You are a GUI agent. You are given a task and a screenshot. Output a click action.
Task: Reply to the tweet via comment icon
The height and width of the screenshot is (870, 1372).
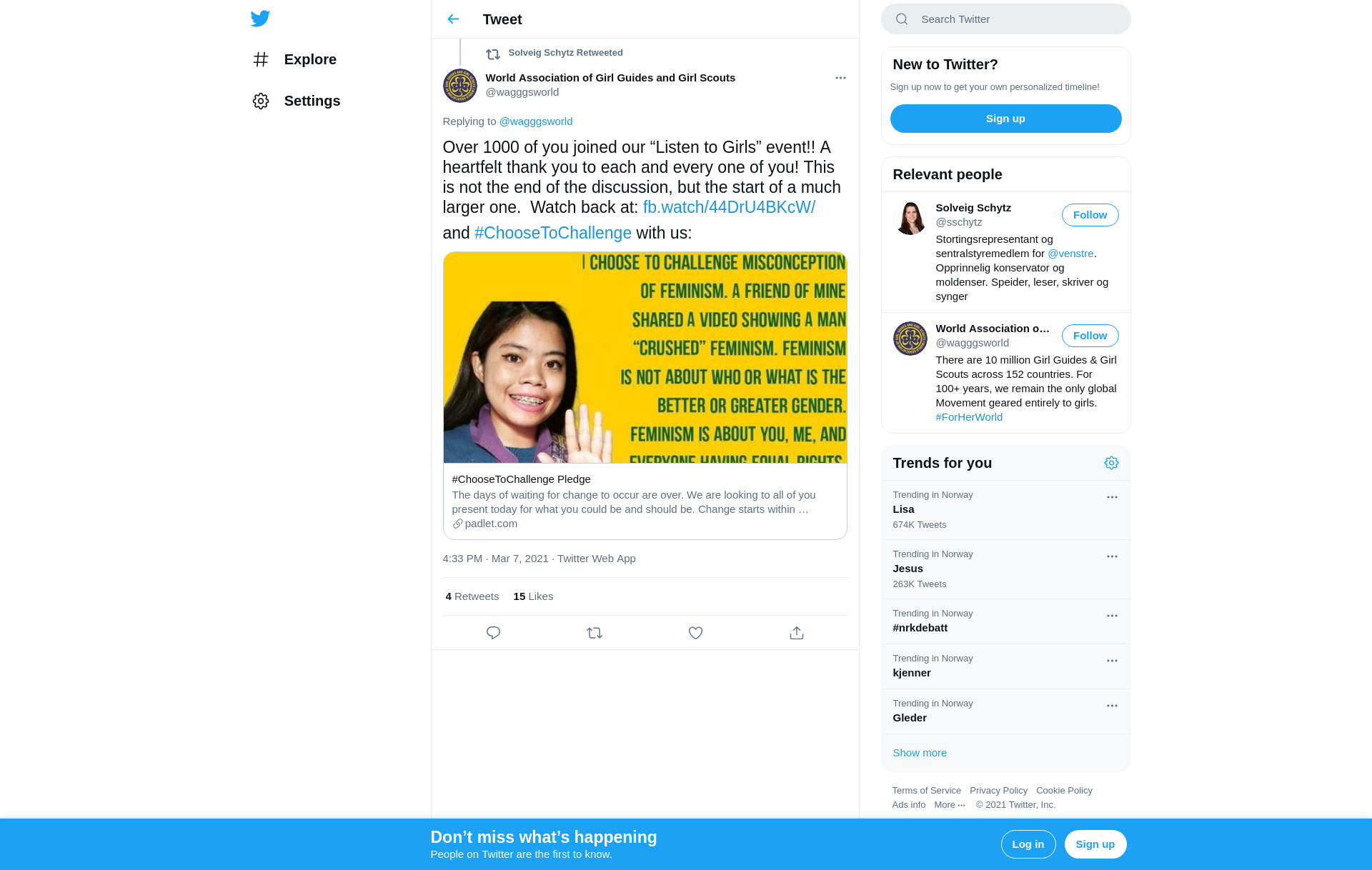click(x=493, y=633)
